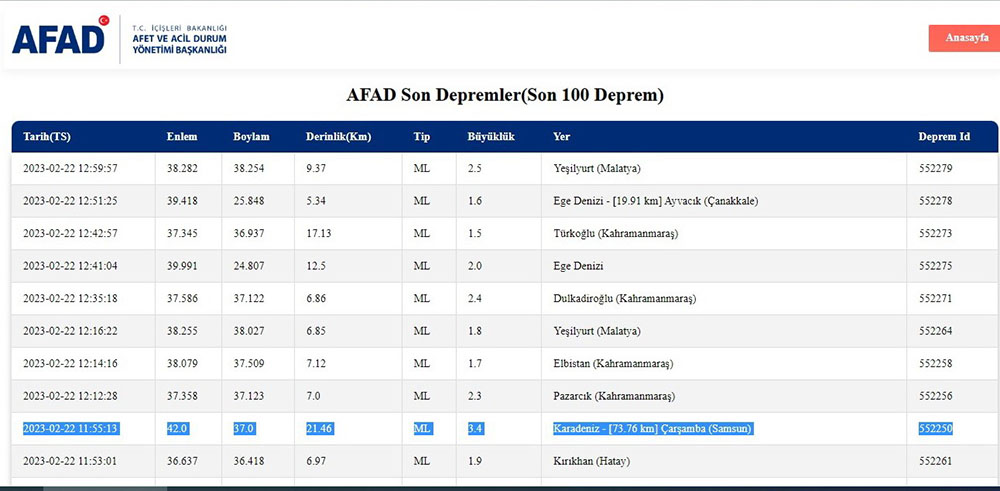Click the Tarih(TS) column header

47,136
